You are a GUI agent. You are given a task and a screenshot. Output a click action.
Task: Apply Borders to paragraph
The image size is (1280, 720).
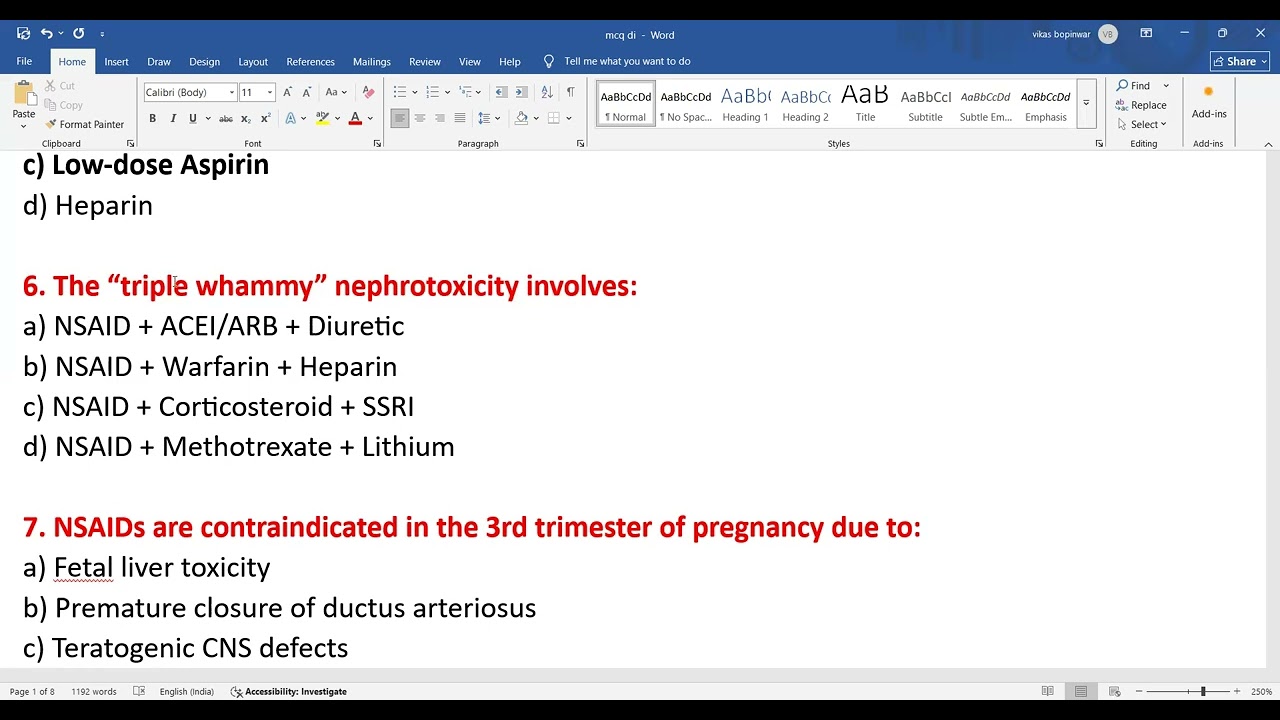[553, 118]
